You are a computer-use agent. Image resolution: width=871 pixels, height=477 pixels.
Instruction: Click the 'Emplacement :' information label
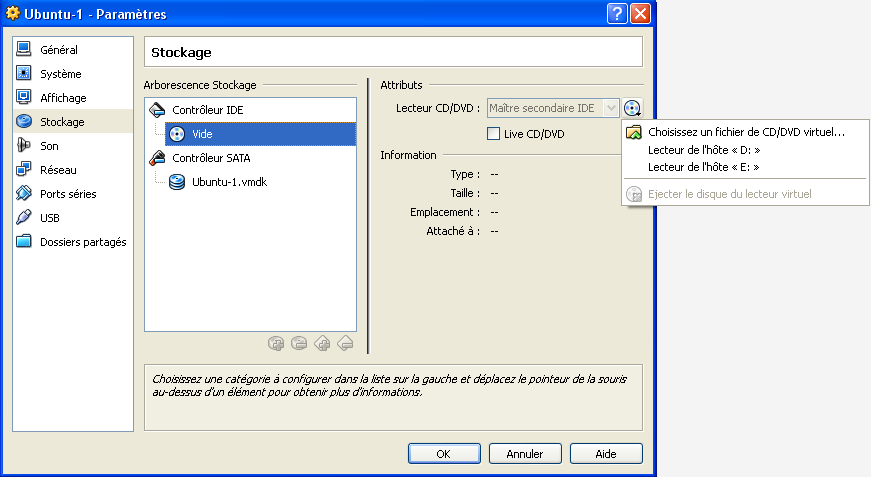[445, 212]
